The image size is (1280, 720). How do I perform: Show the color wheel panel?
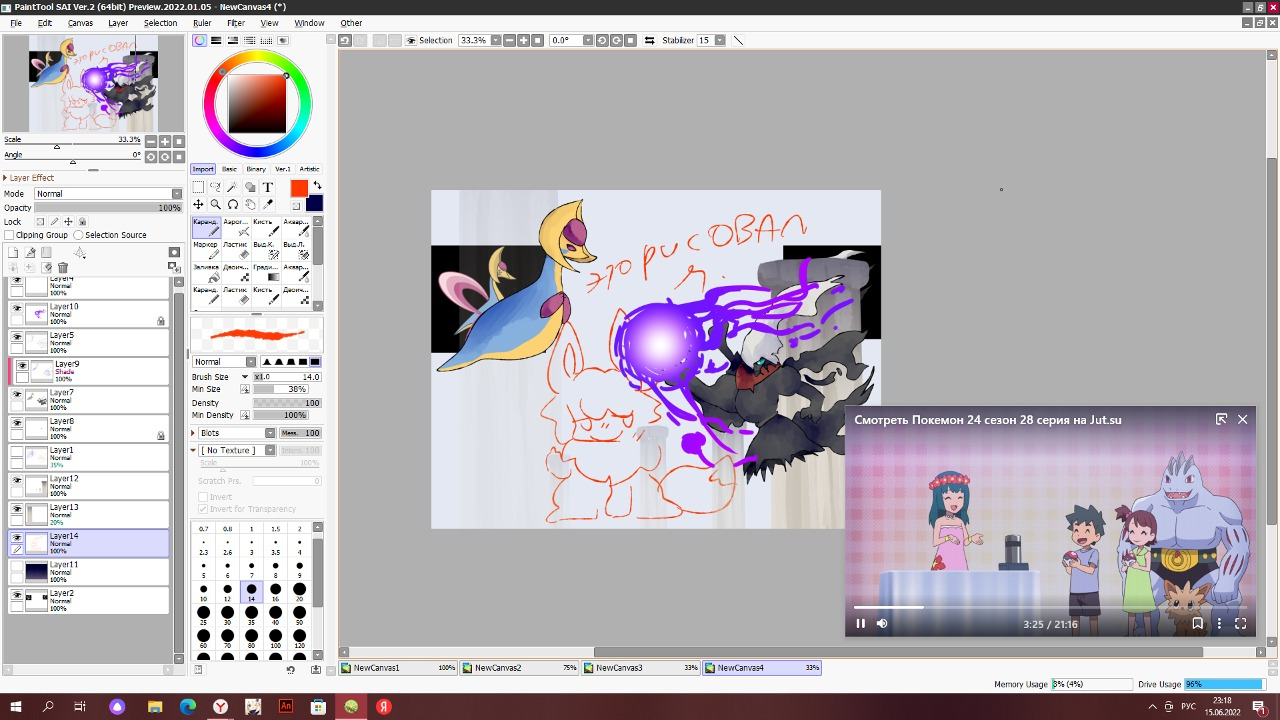tap(200, 40)
